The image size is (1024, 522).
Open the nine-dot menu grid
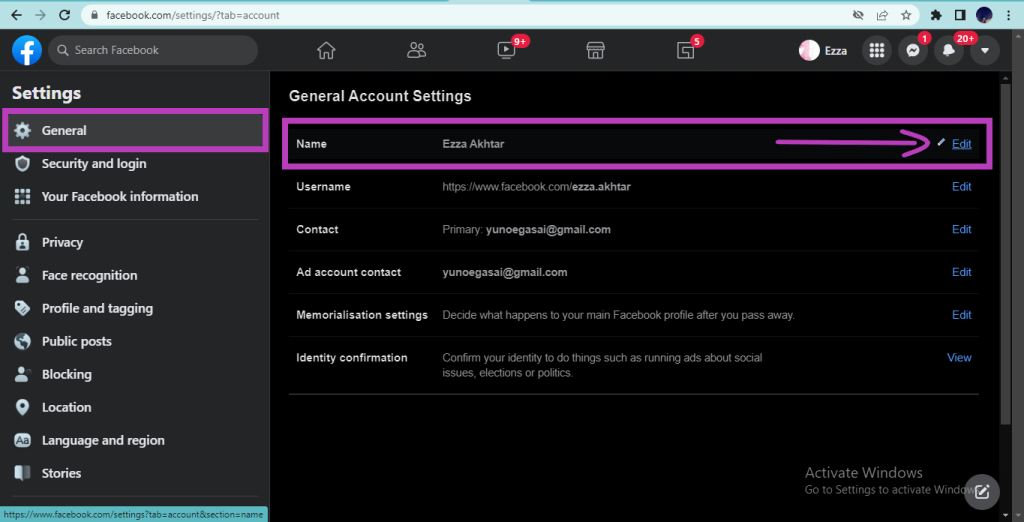point(877,50)
